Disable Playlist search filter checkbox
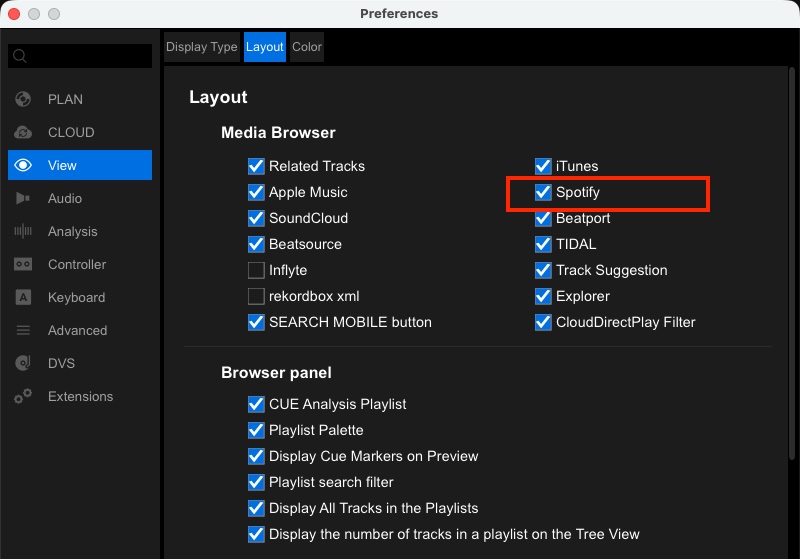 click(x=256, y=482)
